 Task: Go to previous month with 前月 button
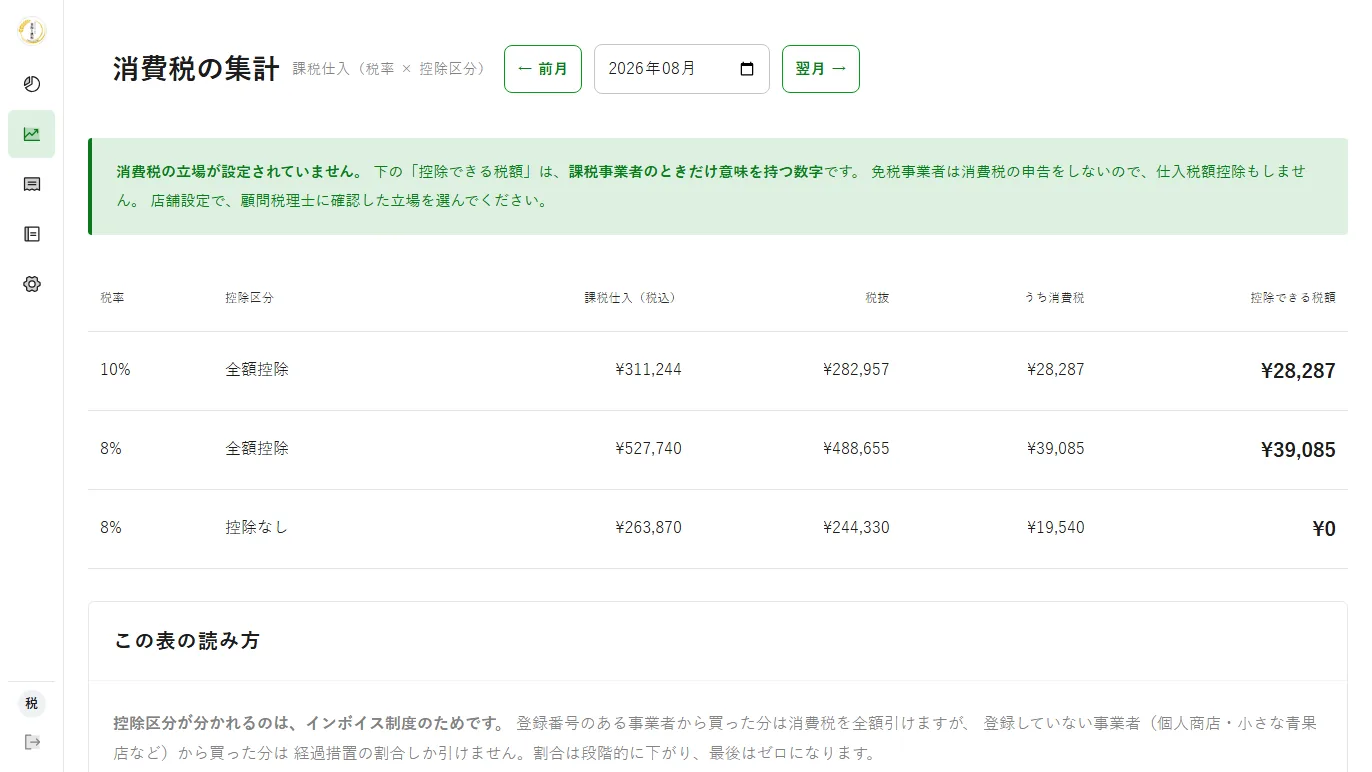543,69
